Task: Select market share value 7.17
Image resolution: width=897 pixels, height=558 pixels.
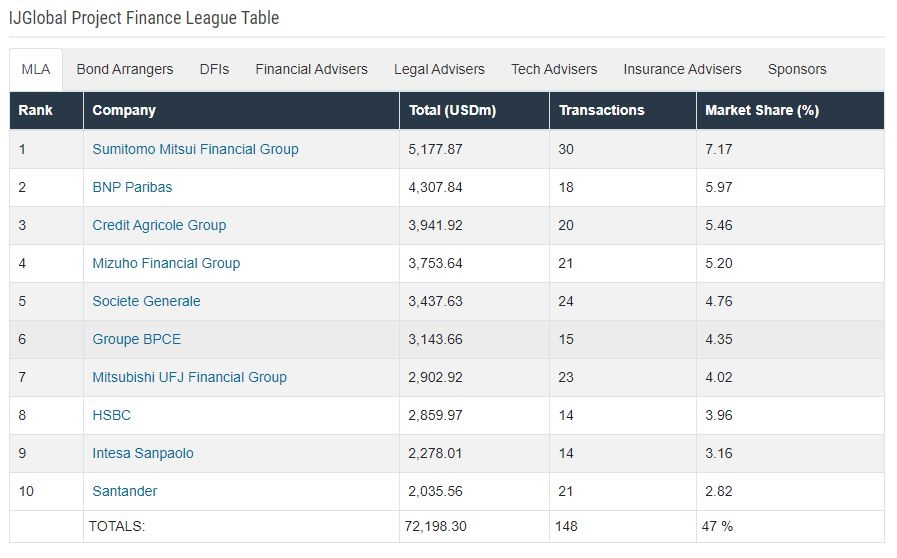Action: coord(719,149)
